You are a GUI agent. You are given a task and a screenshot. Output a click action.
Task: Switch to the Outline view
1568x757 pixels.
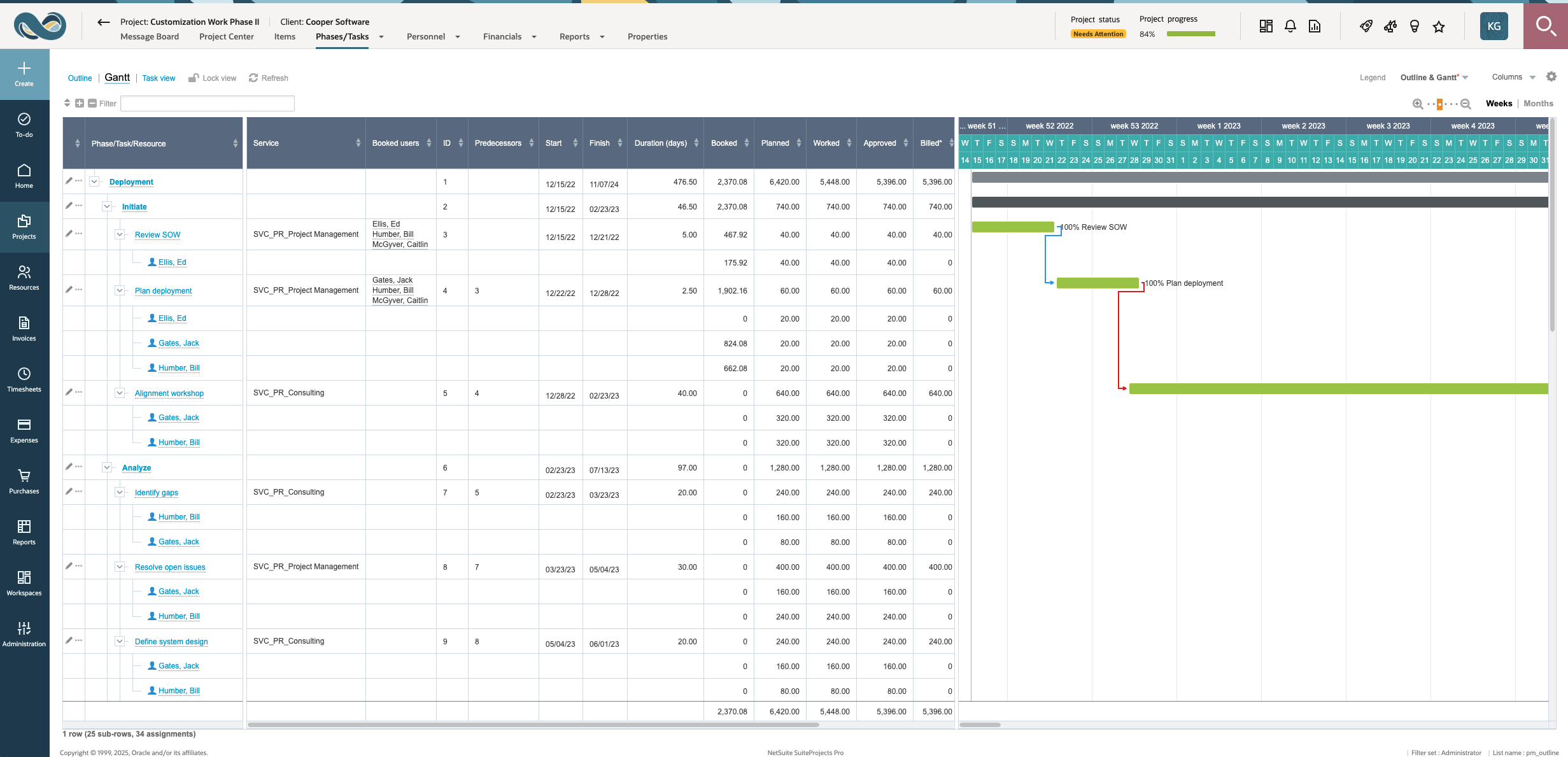click(x=80, y=78)
